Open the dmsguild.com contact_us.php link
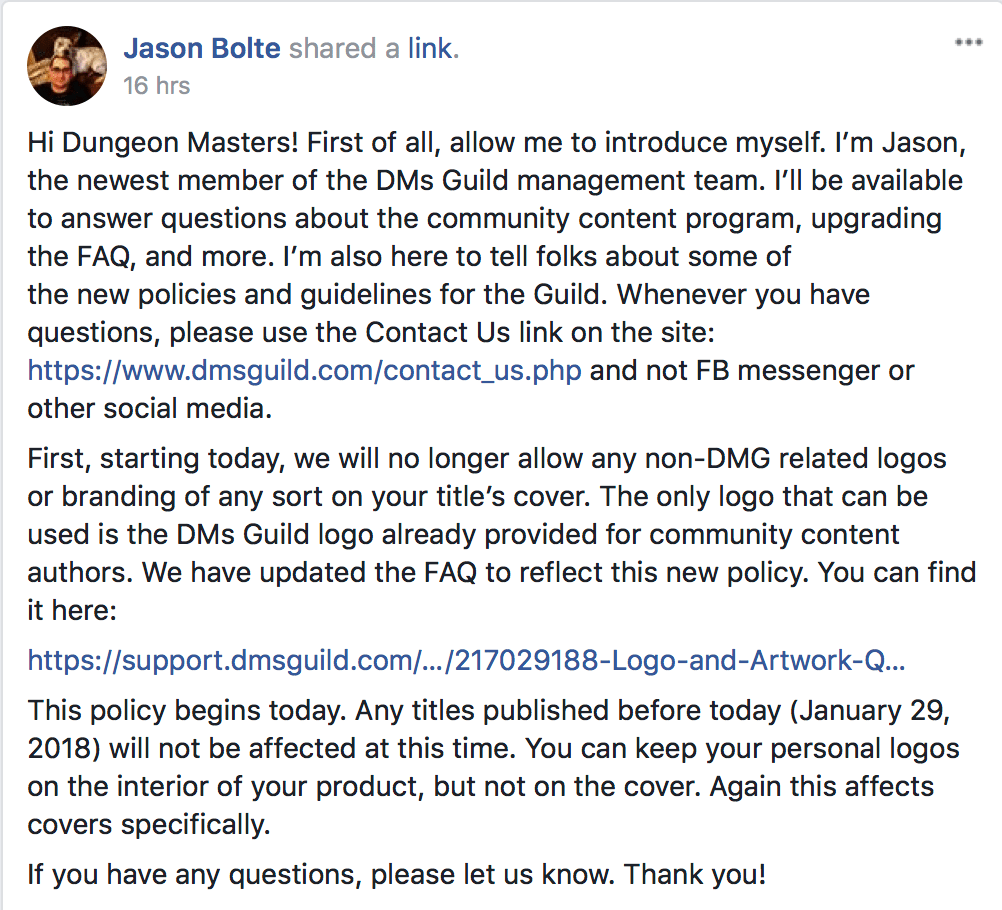 point(305,371)
